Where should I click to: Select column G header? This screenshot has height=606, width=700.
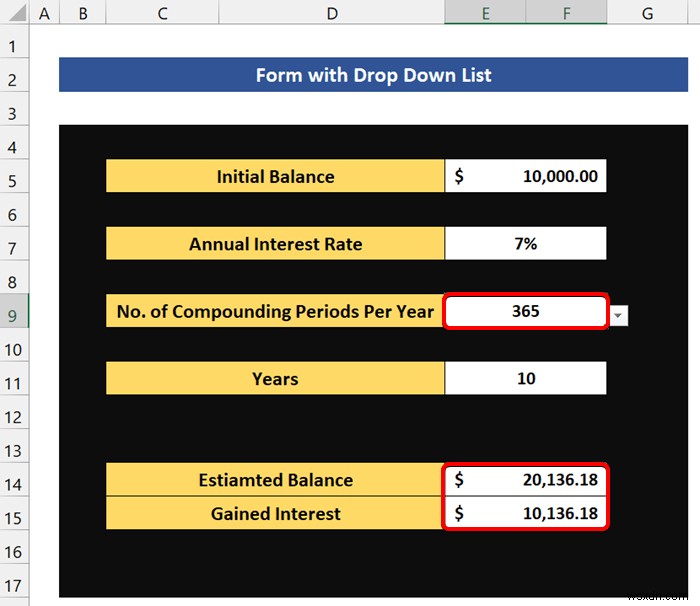[x=647, y=13]
